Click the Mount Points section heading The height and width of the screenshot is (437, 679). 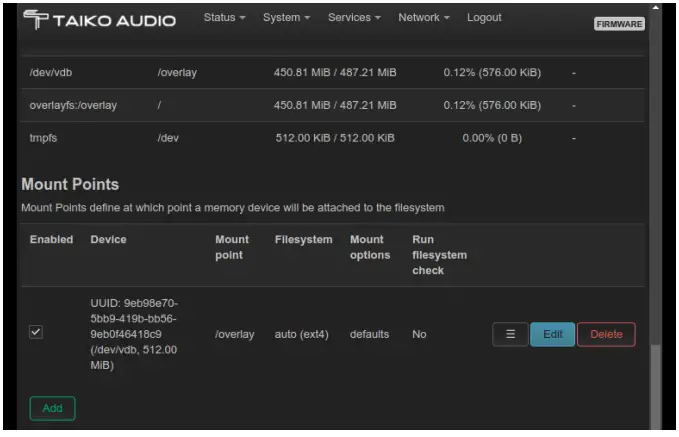[x=70, y=185]
